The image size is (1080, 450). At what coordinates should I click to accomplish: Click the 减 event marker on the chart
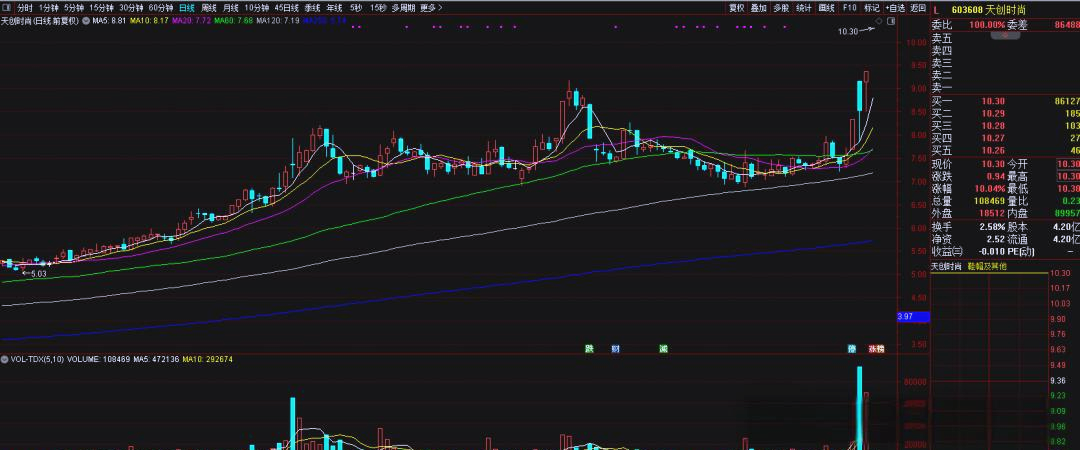pos(663,349)
